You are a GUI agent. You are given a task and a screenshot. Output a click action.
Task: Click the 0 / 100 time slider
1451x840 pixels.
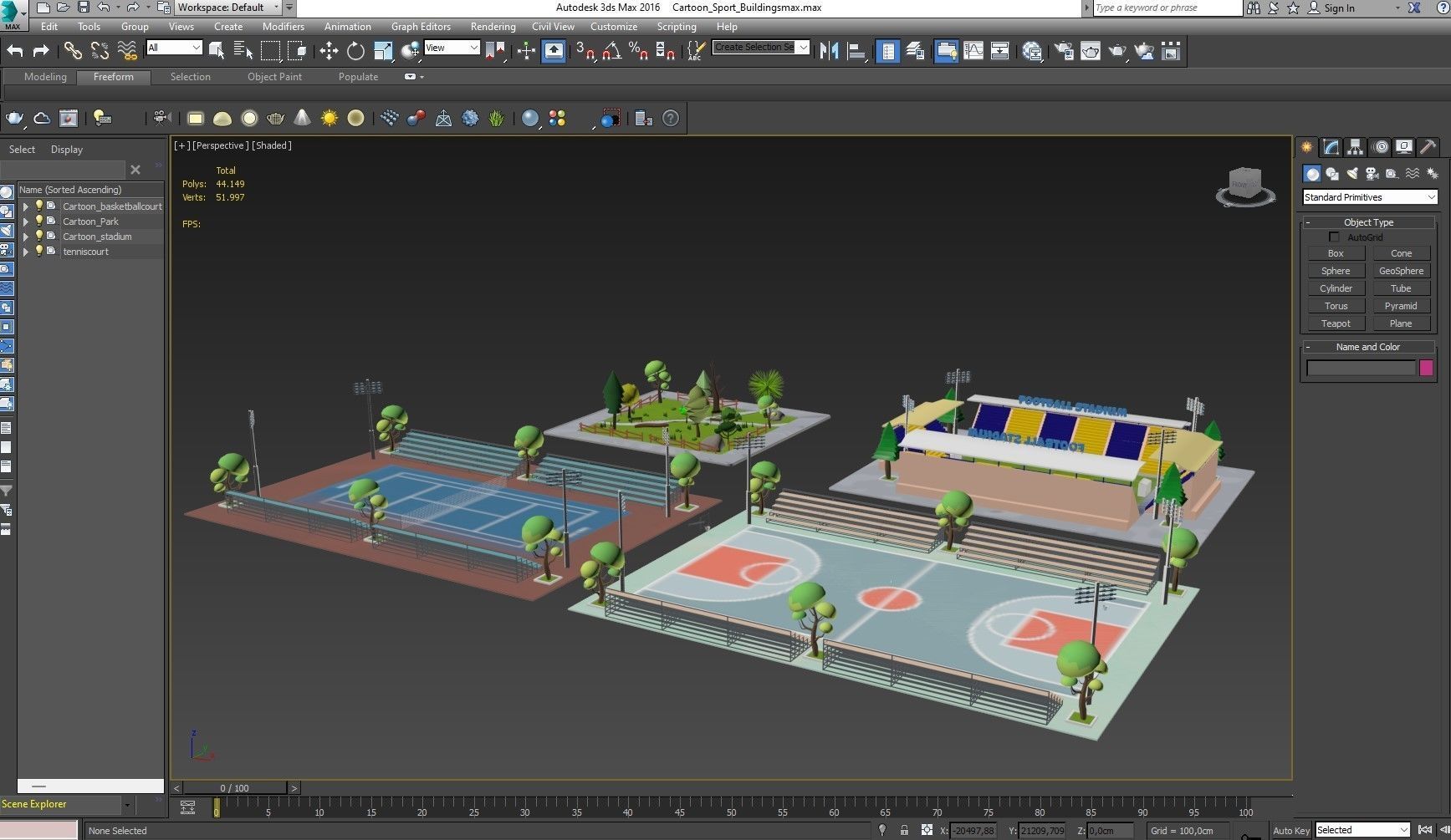point(234,788)
